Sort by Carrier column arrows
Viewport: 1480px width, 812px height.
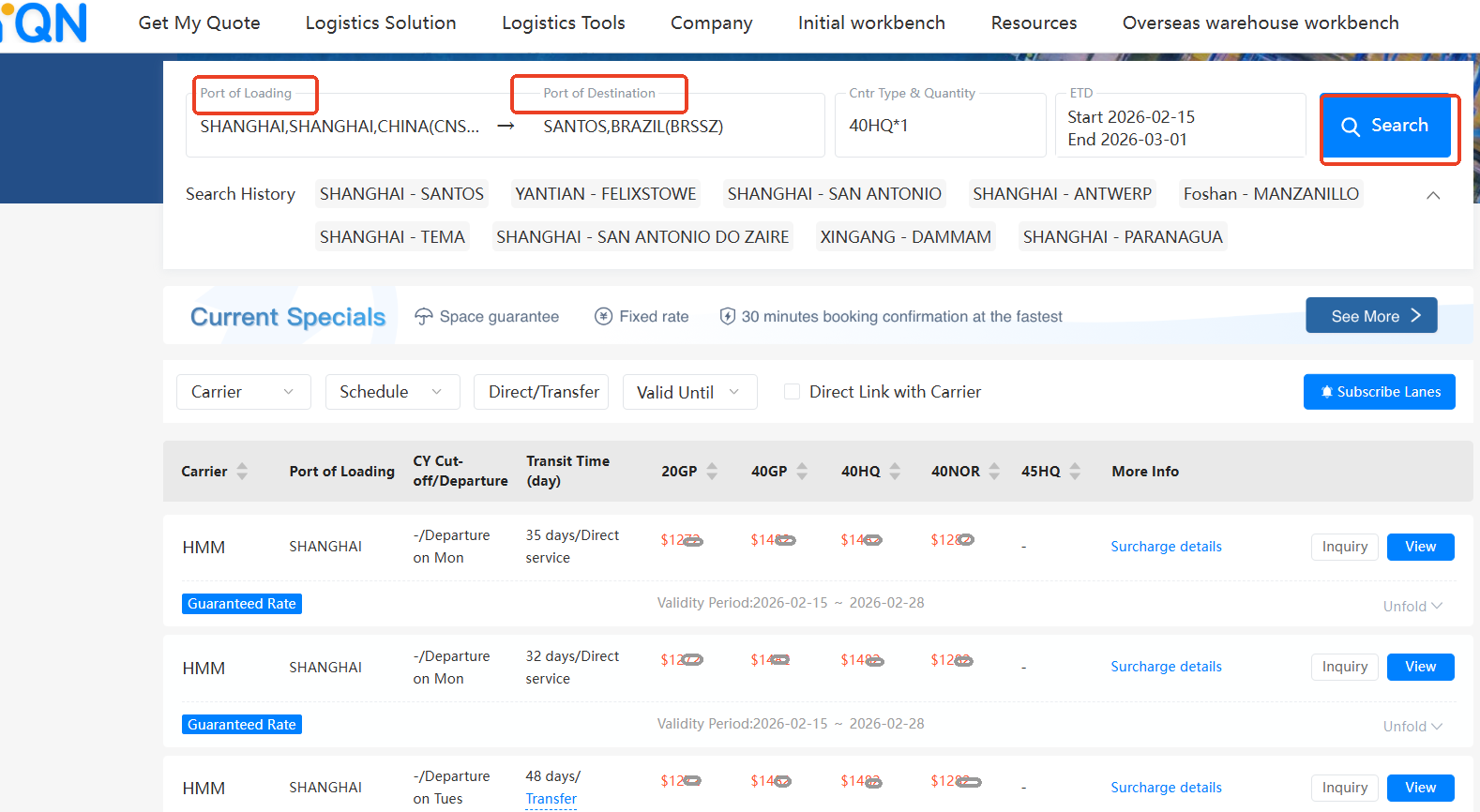pos(242,472)
